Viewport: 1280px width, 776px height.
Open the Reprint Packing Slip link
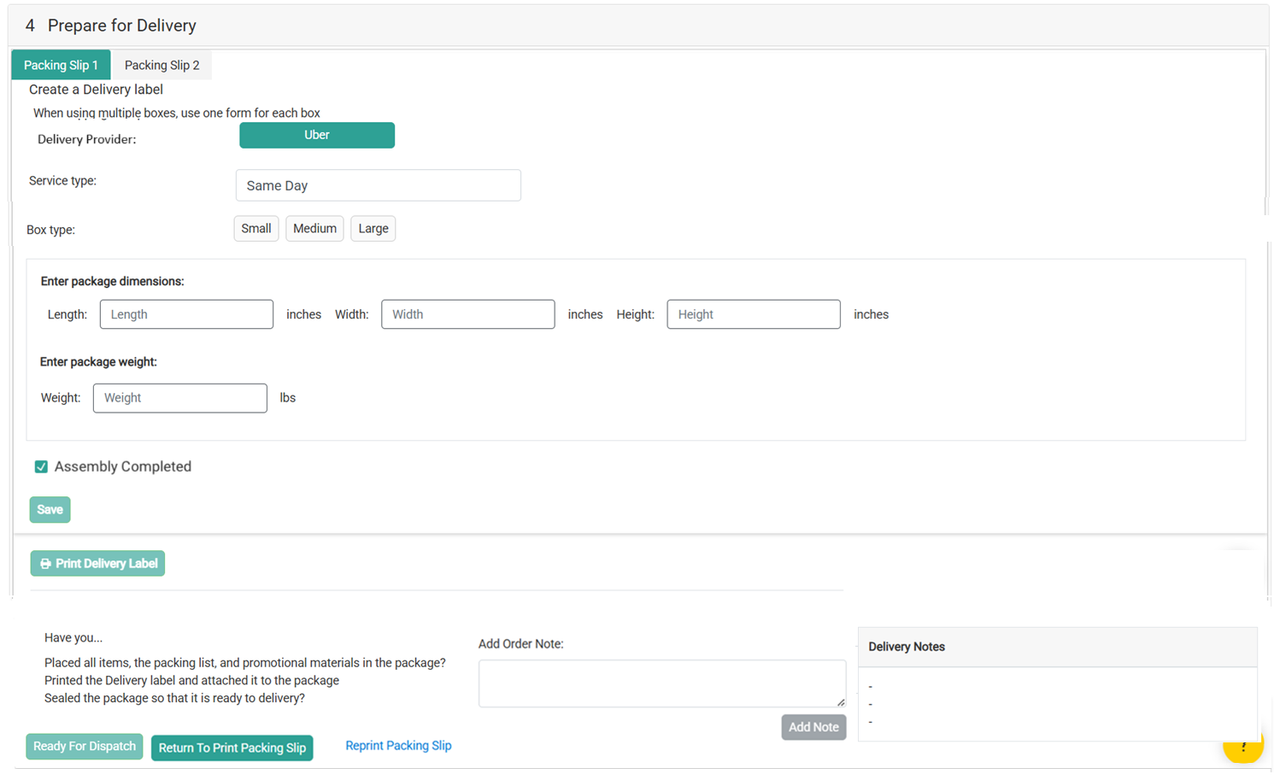tap(398, 746)
